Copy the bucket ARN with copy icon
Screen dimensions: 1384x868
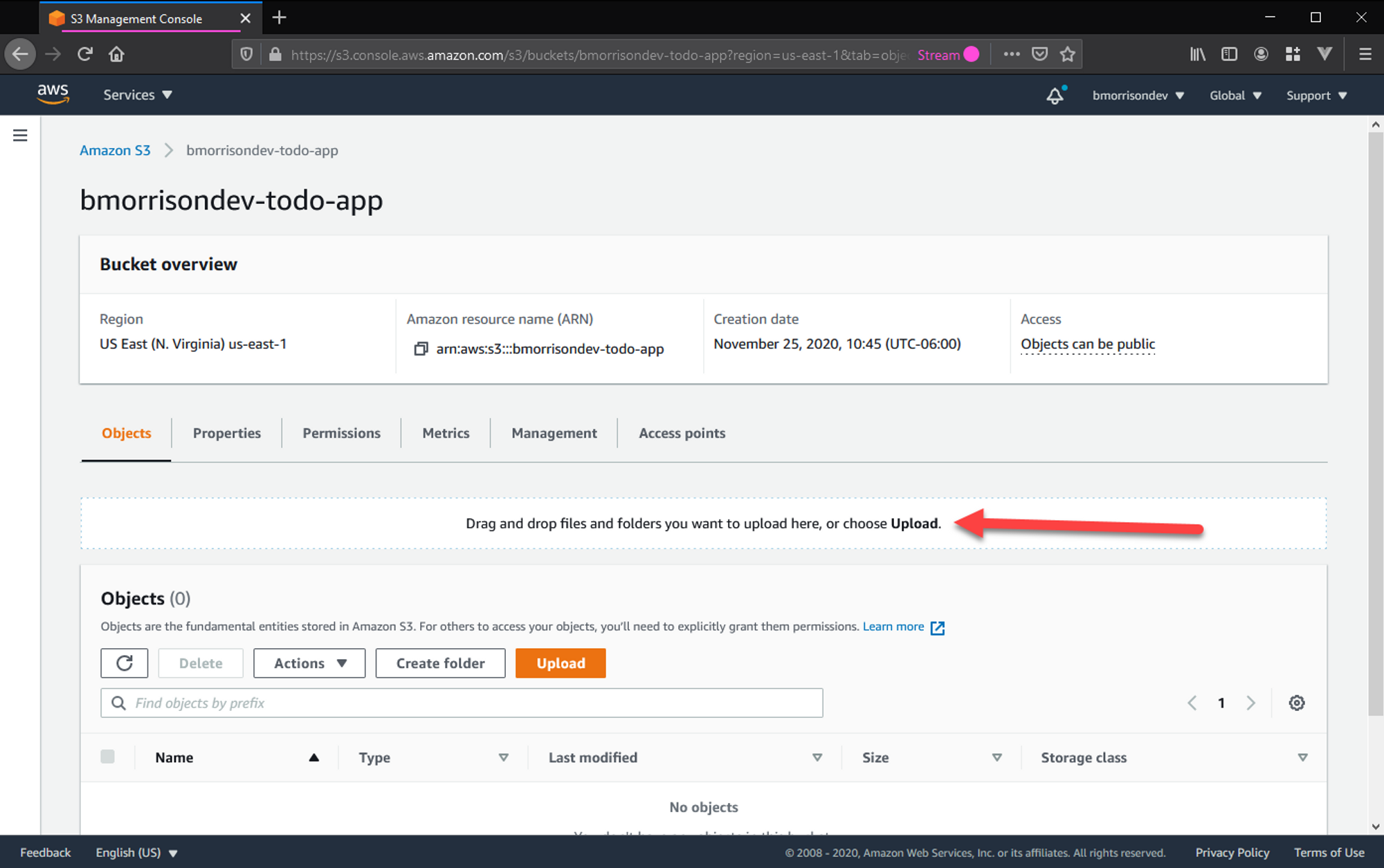coord(421,349)
